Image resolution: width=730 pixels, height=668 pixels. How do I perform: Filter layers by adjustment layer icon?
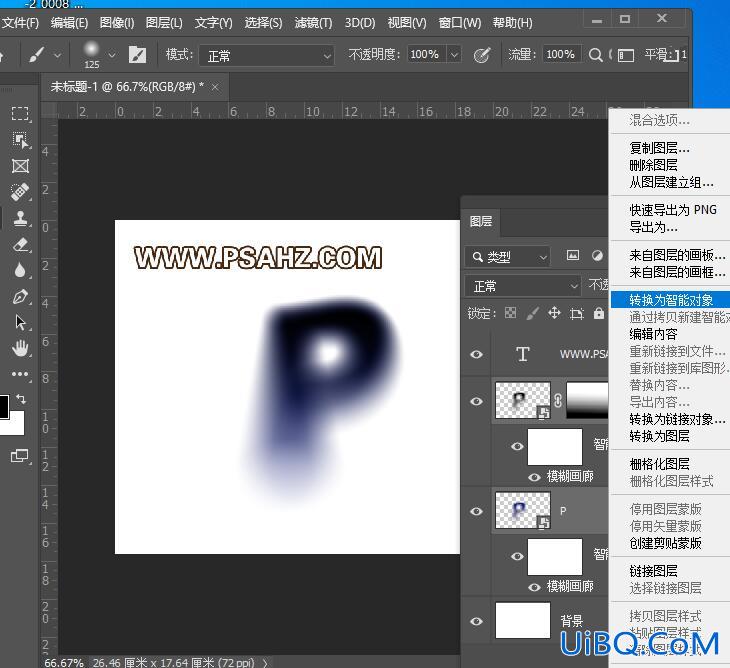coord(597,255)
